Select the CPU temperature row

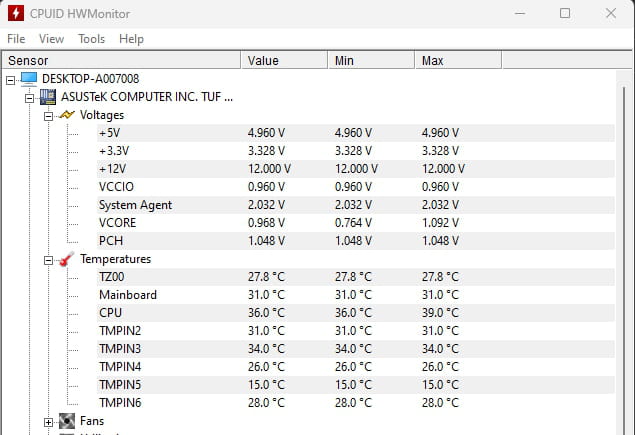(x=356, y=313)
